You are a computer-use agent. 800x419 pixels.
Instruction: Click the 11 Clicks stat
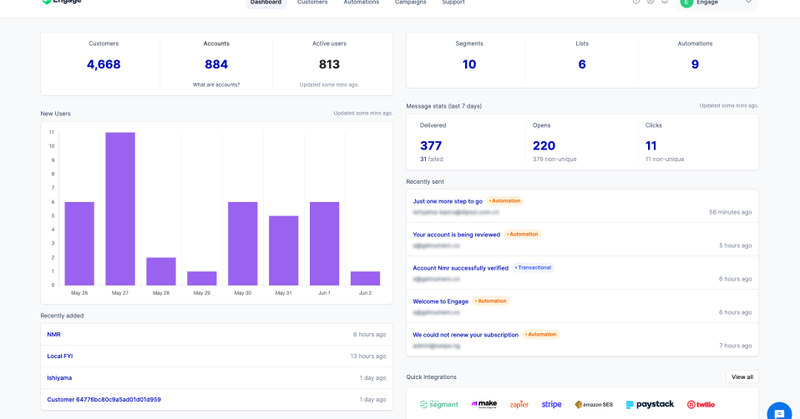[651, 146]
